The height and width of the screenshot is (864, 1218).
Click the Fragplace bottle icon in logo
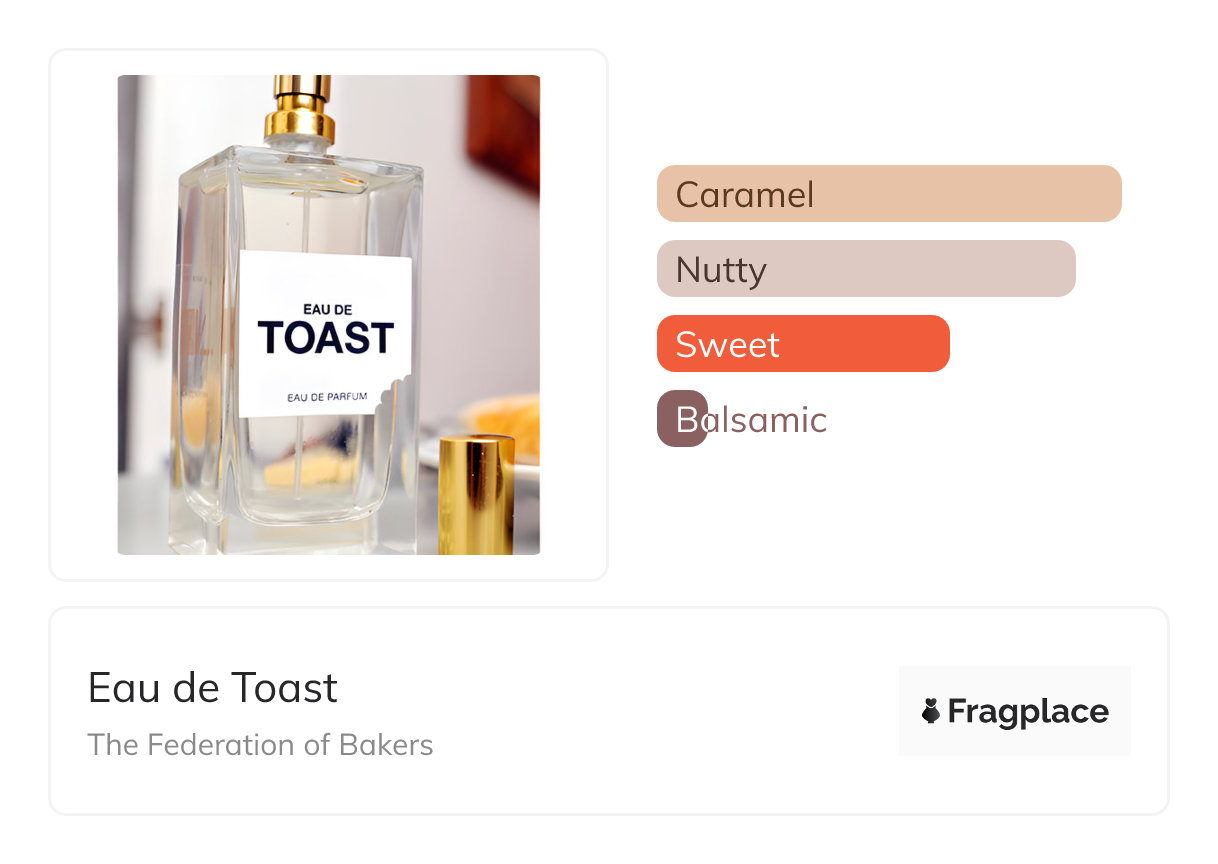coord(931,711)
